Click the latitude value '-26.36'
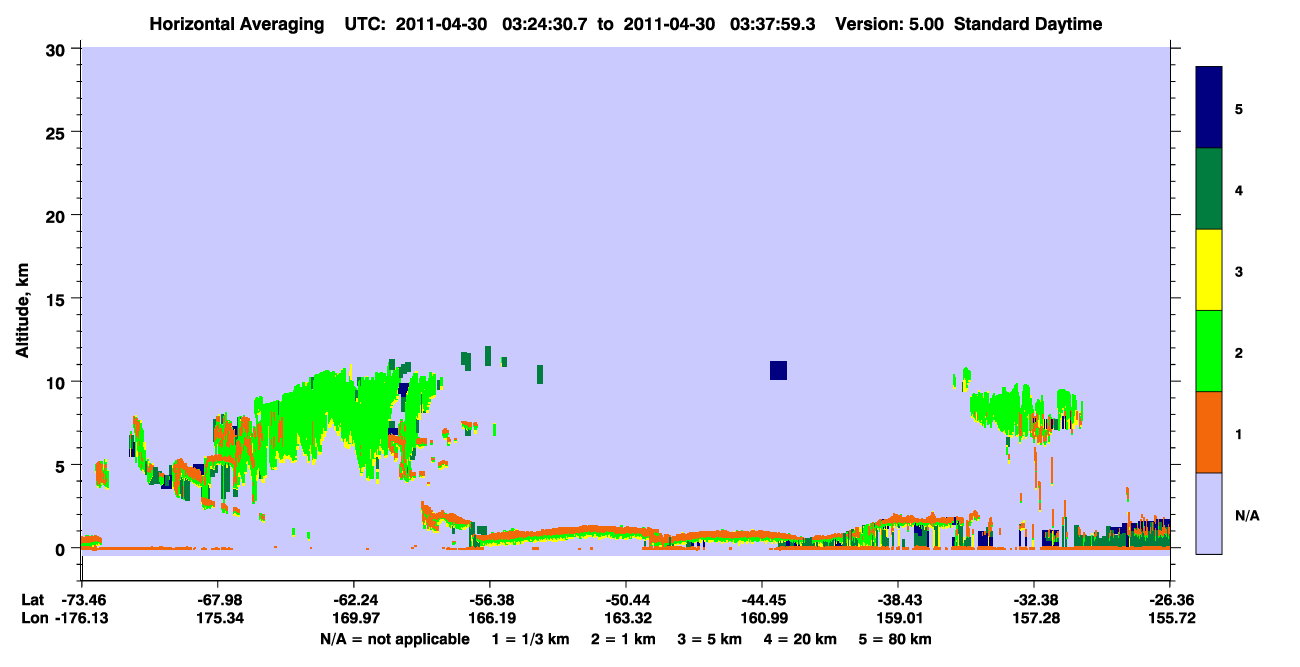This screenshot has height=667, width=1300. (1170, 600)
